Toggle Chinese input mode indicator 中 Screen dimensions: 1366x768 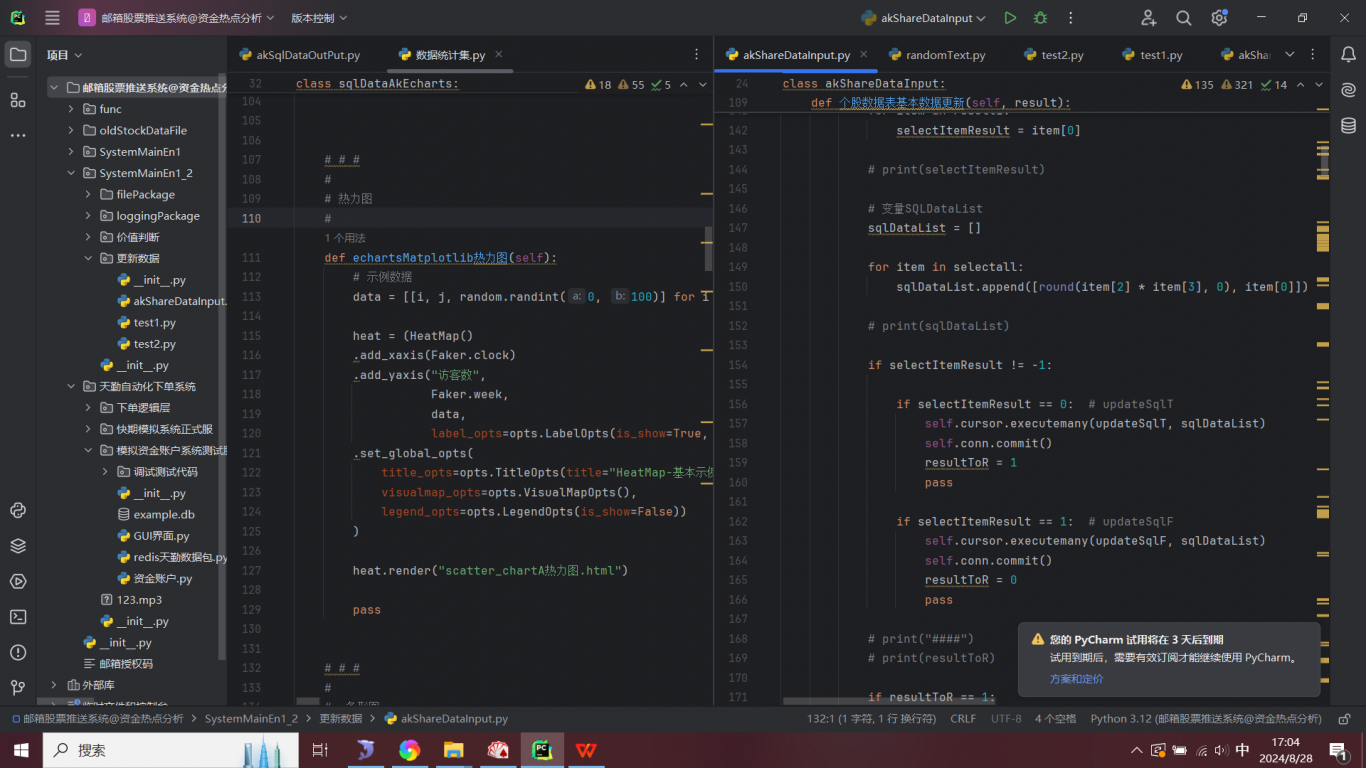click(1242, 750)
